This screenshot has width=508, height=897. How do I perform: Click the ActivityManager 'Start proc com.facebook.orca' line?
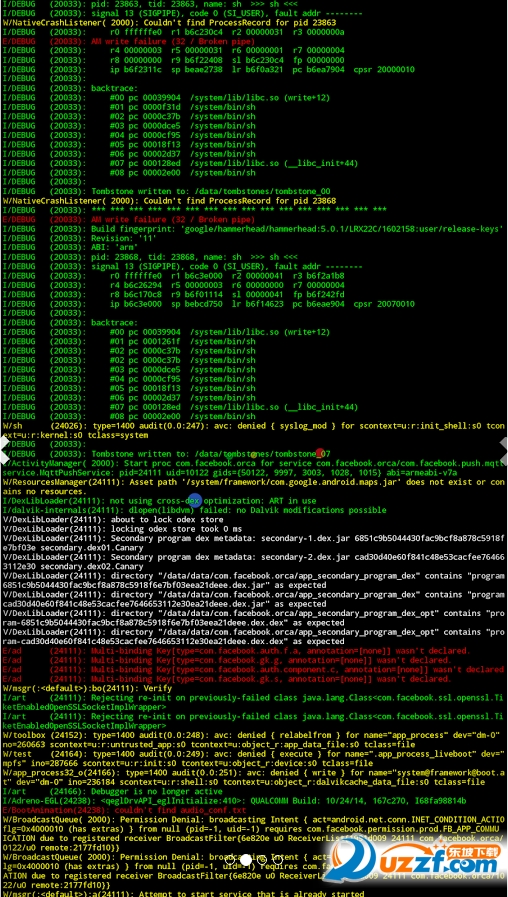(x=253, y=468)
